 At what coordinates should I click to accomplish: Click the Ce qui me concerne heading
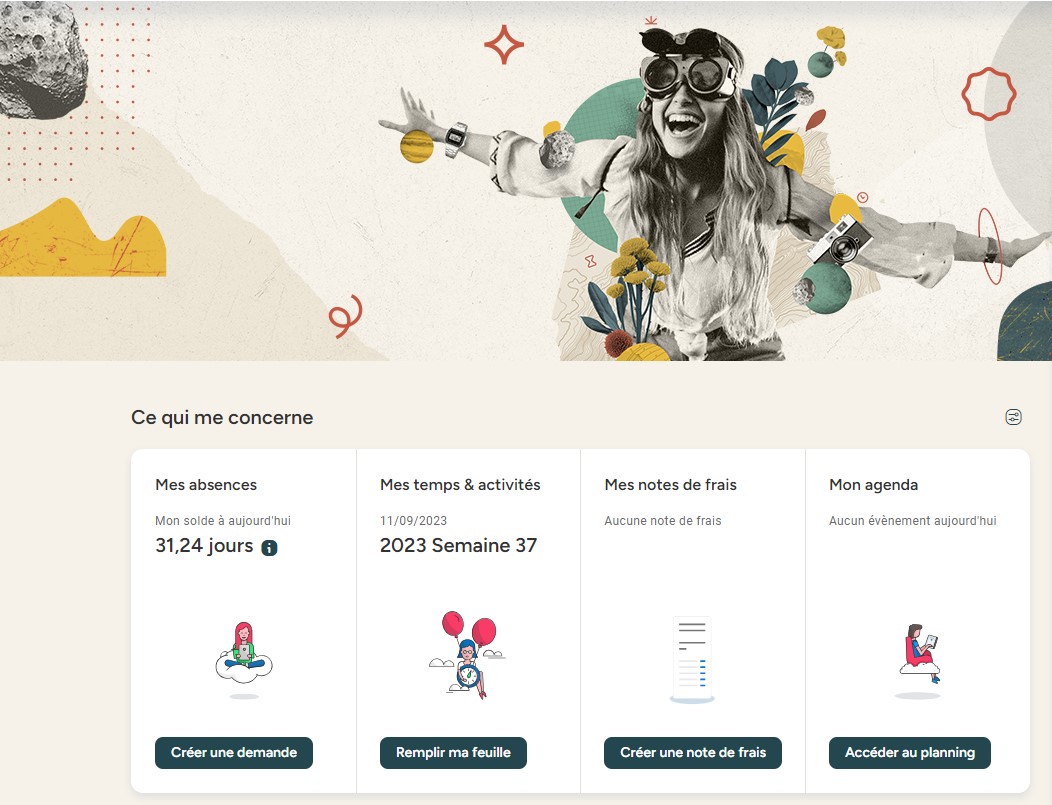222,417
